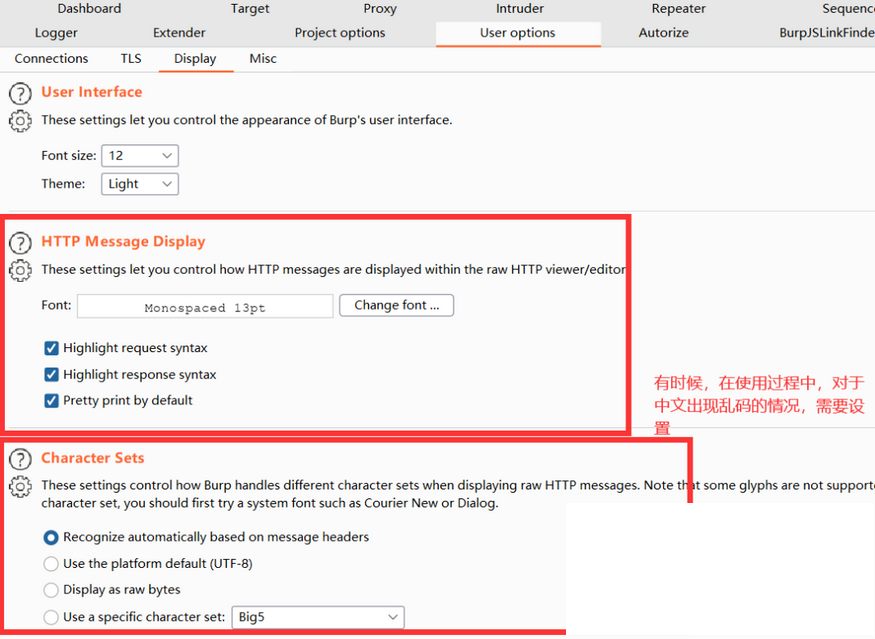Click the Theme label
875x639 pixels.
63,184
